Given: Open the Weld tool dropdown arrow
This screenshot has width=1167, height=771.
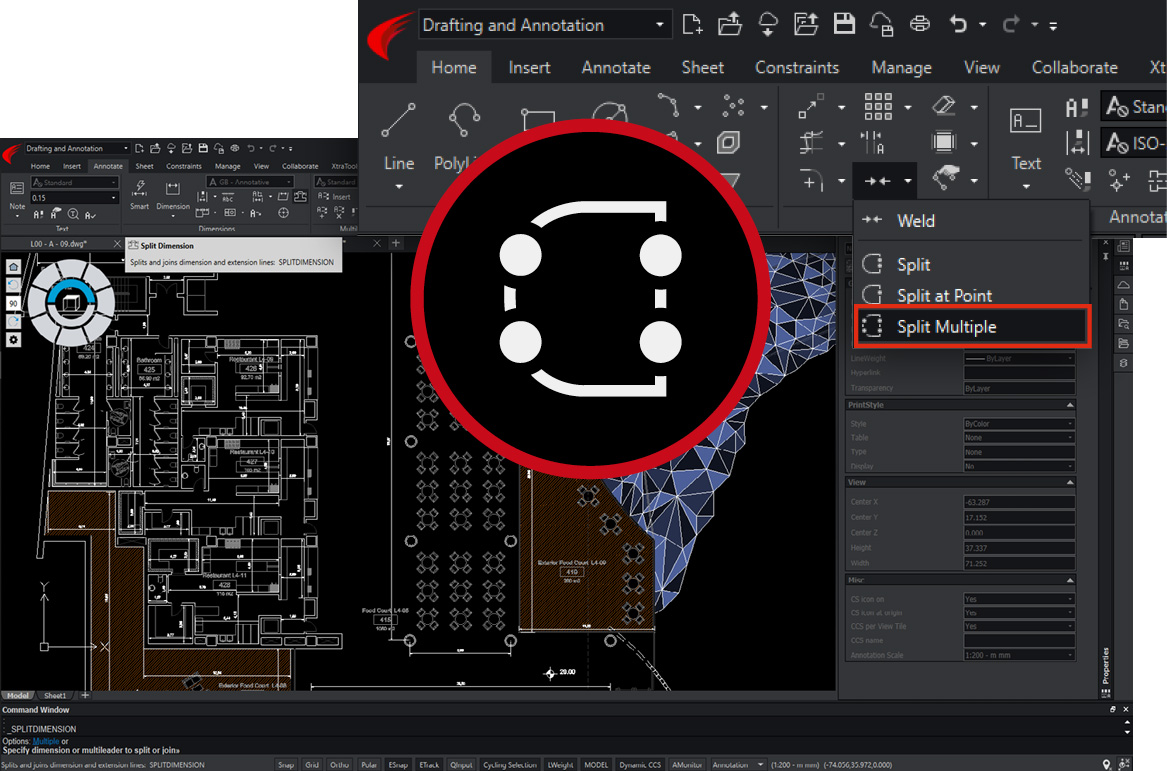Looking at the screenshot, I should [x=907, y=181].
